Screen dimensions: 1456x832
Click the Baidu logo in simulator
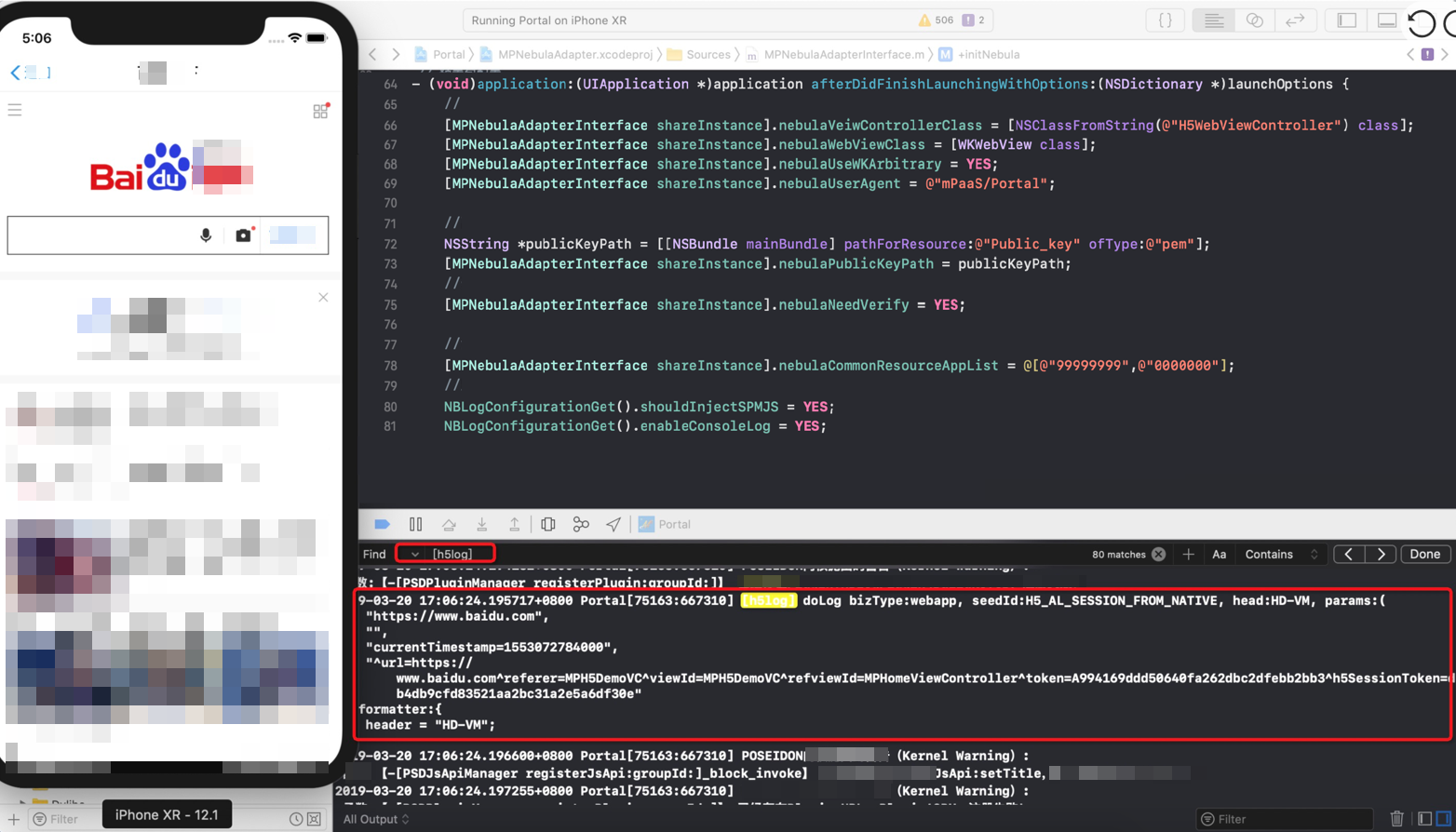click(x=141, y=168)
